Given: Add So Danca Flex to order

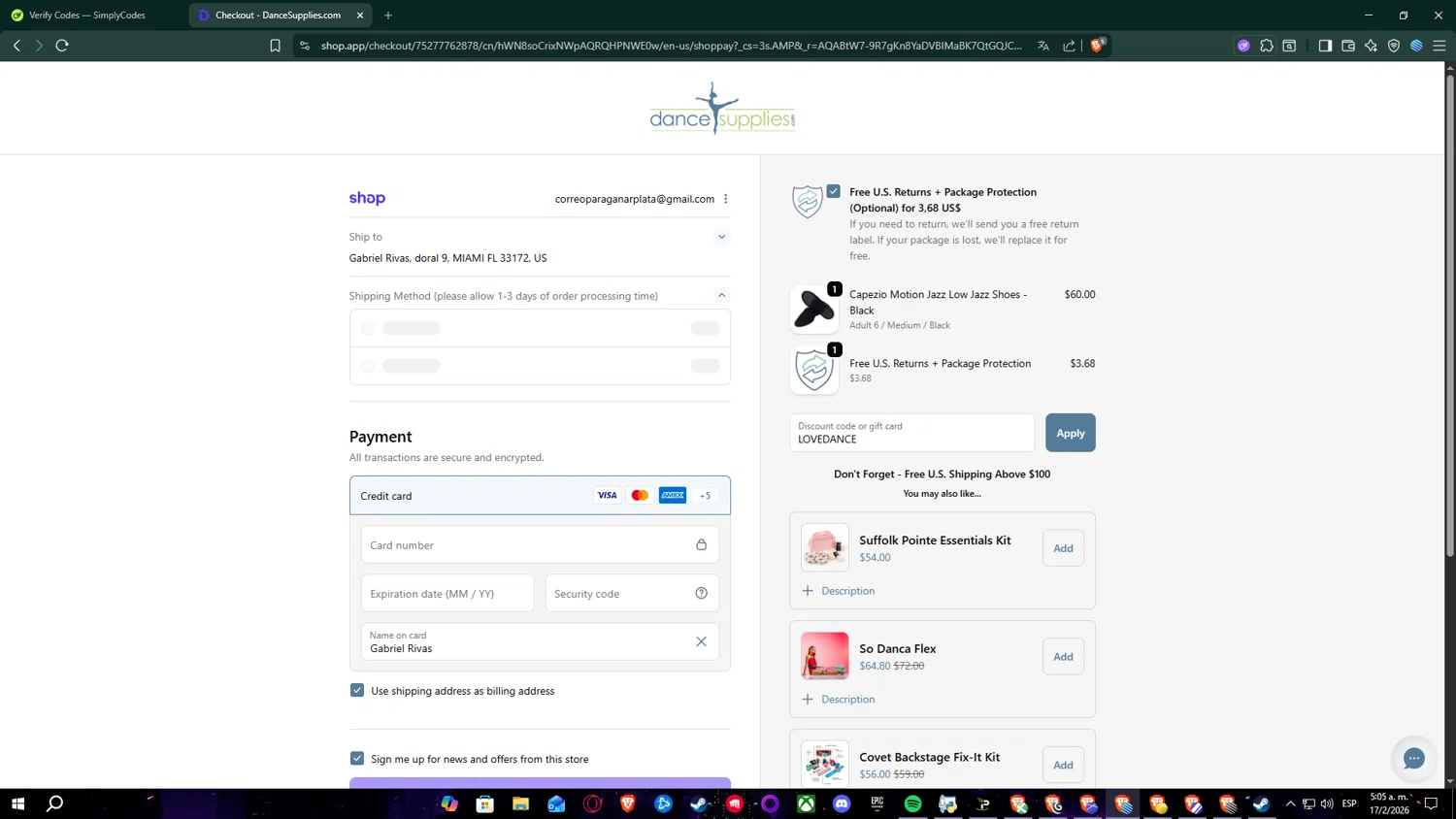Looking at the screenshot, I should click(x=1063, y=657).
